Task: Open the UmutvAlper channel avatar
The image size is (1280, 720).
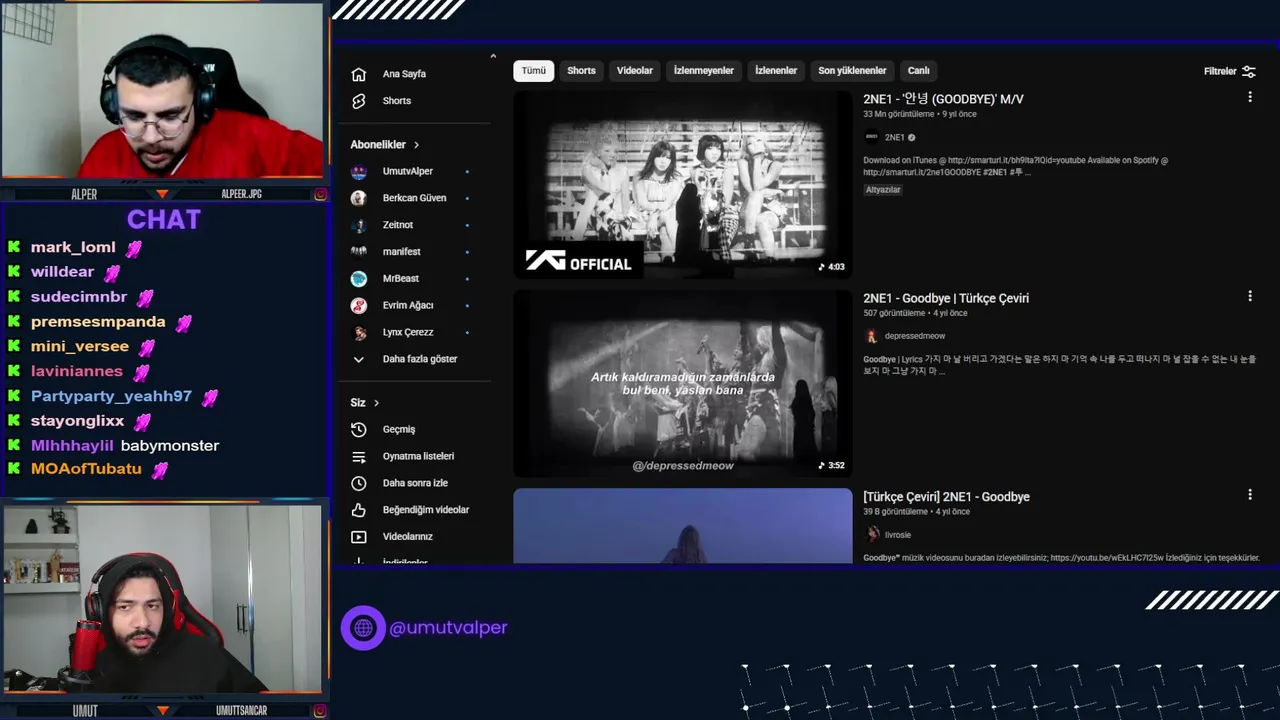Action: point(359,171)
